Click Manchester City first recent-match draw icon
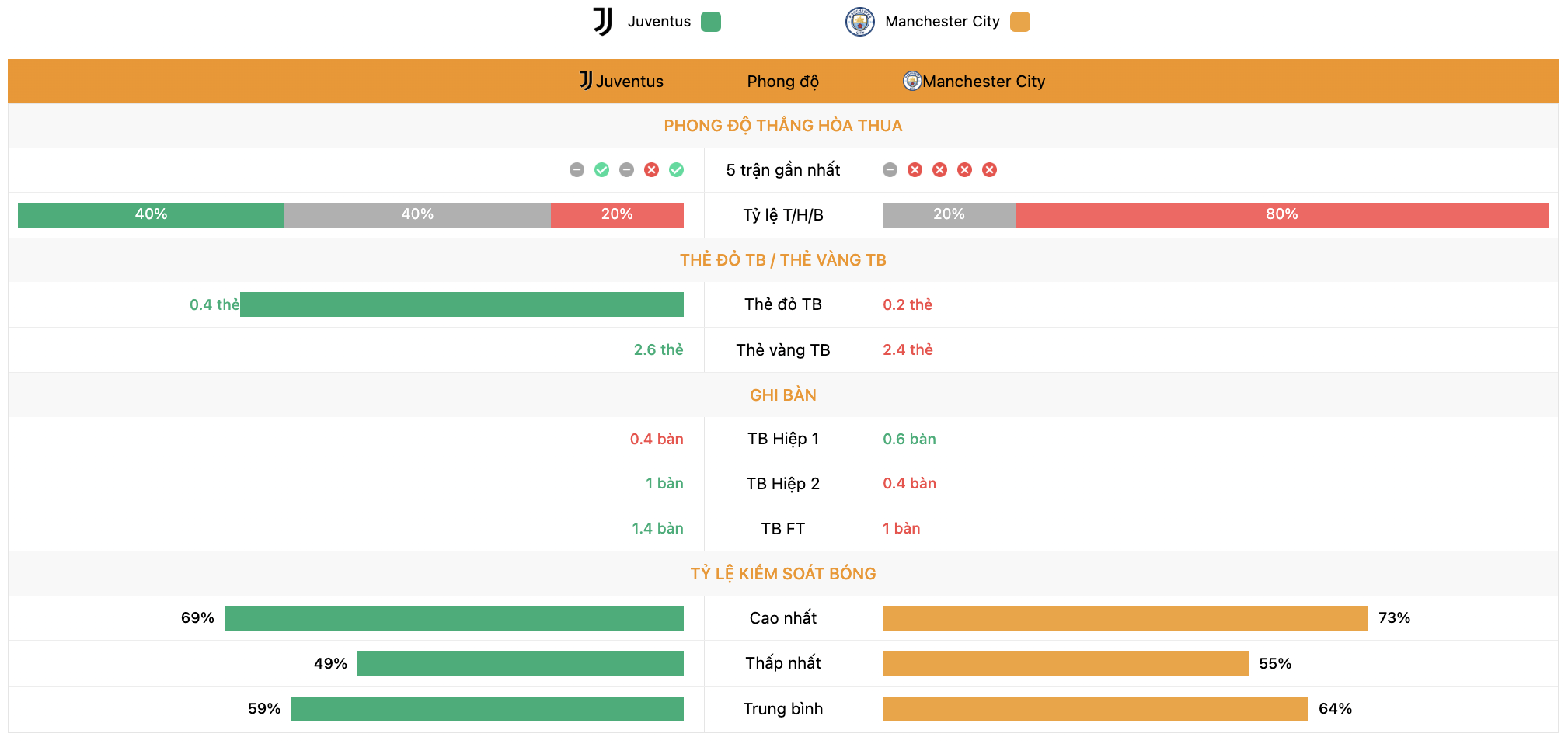 (x=890, y=170)
